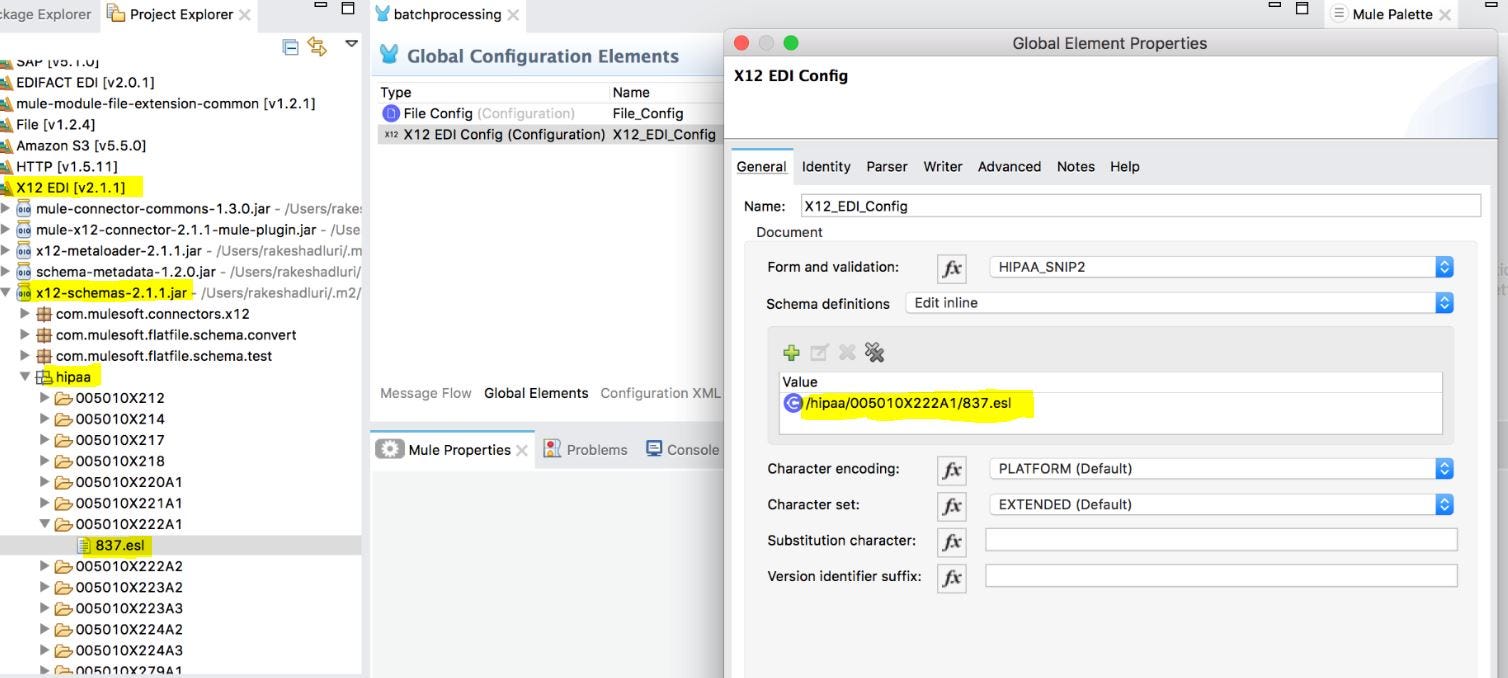Collapse x12-schemas-2.1.1.jar node

(x=6, y=293)
